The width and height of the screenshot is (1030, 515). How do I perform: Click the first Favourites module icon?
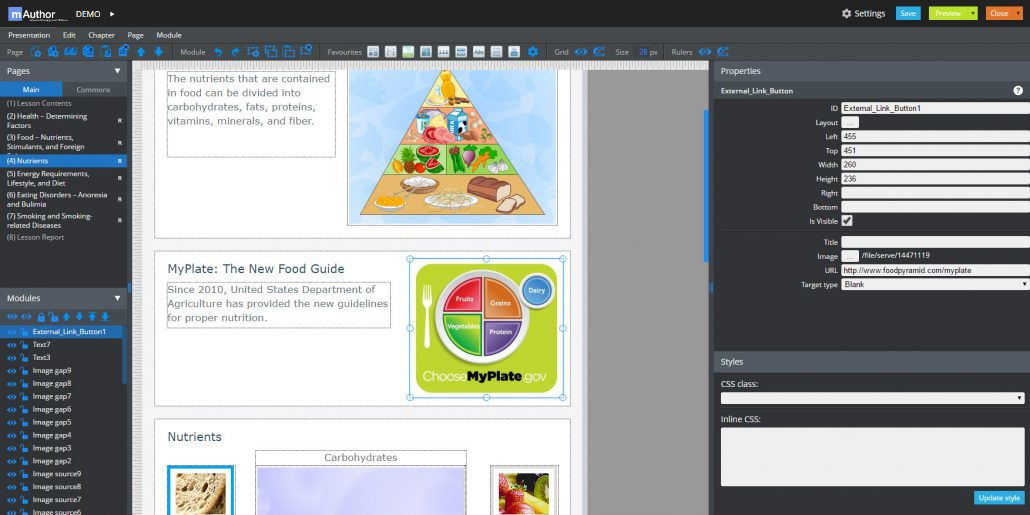[x=373, y=52]
